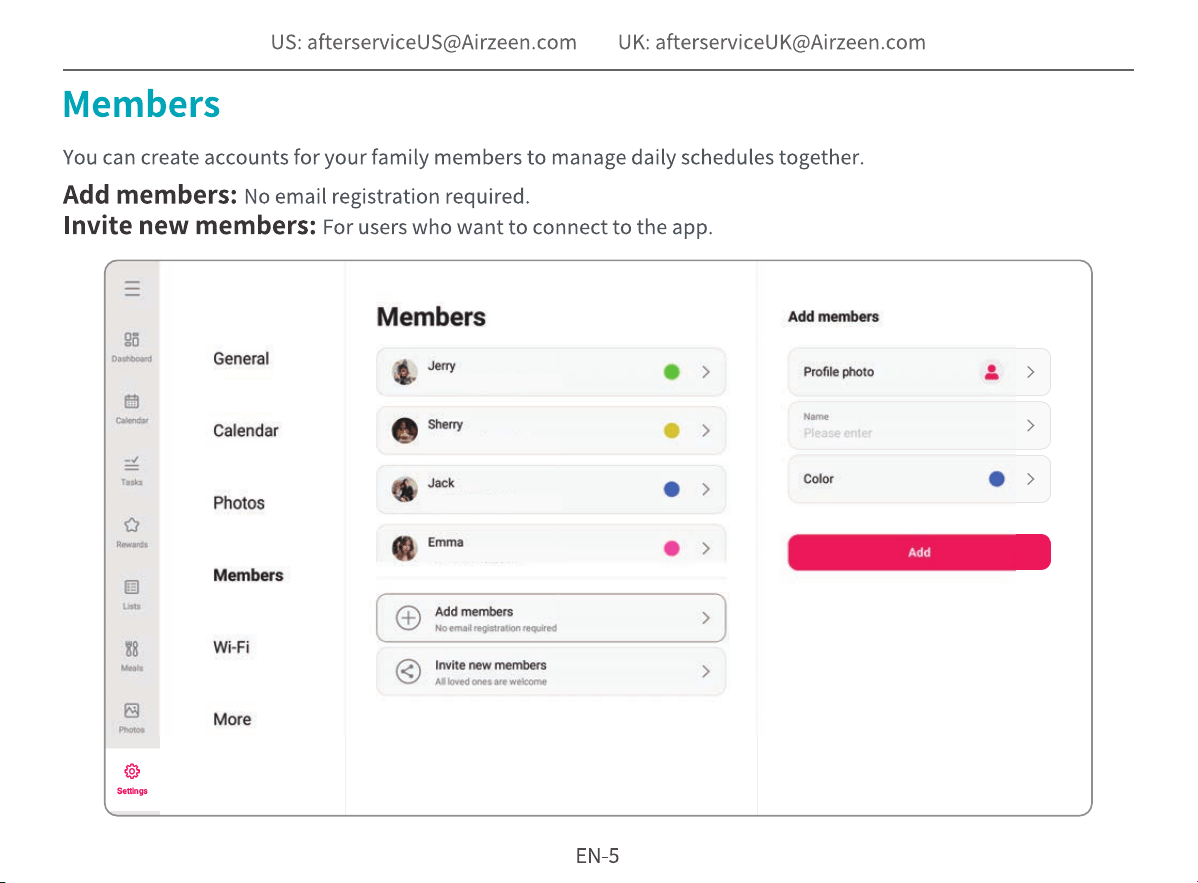Open Lists in the sidebar
The width and height of the screenshot is (1198, 883).
(131, 594)
